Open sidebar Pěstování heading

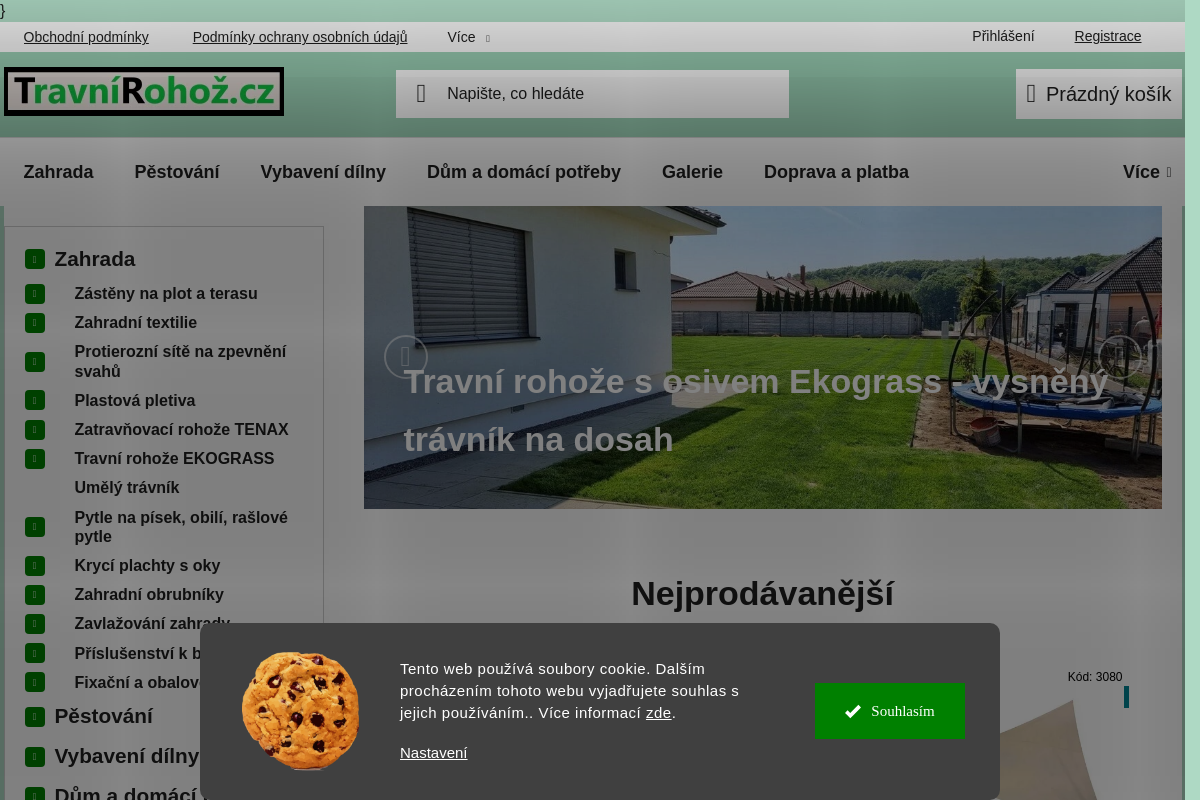[x=104, y=717]
